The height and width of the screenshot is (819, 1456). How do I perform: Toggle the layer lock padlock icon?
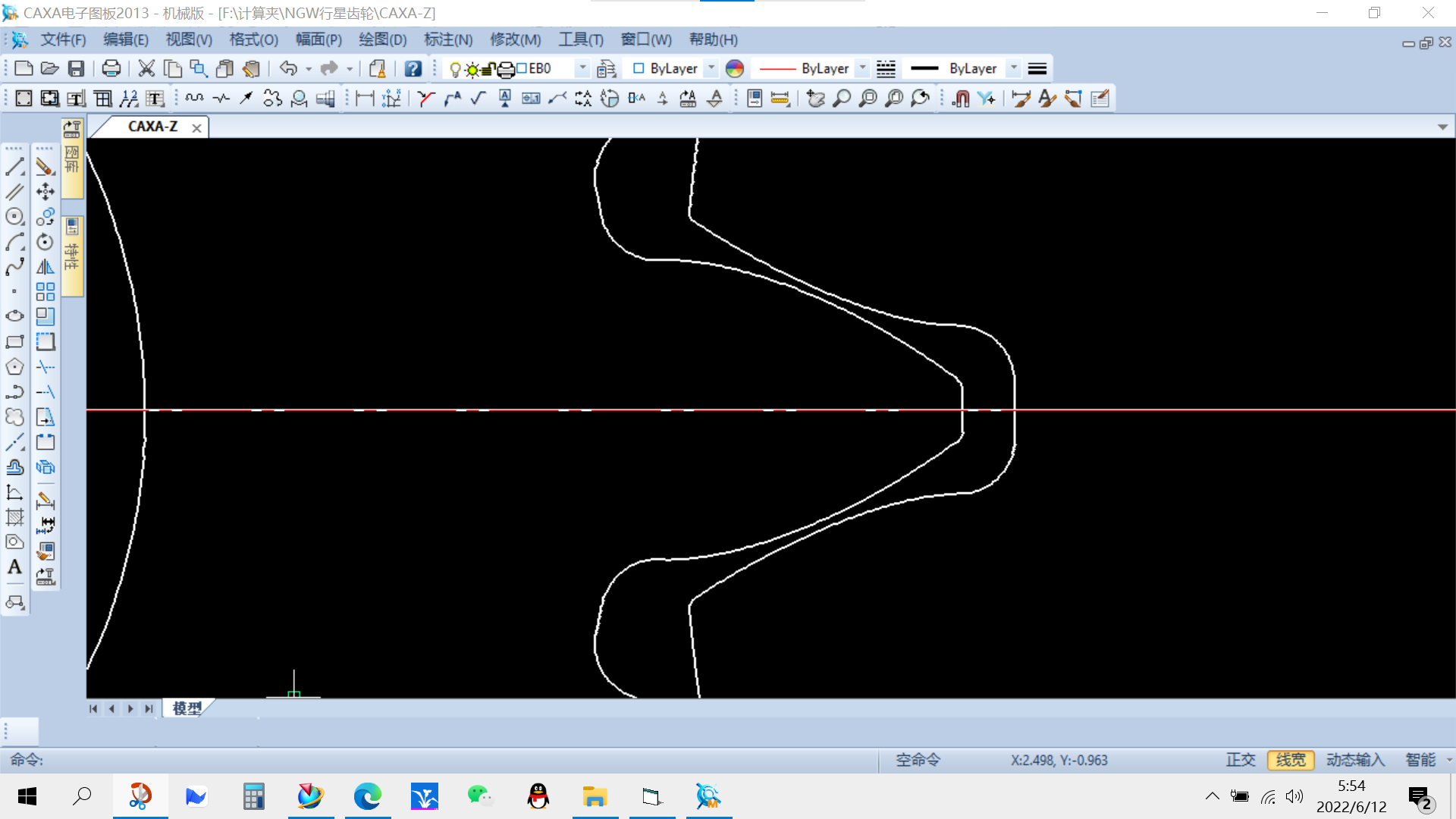pyautogui.click(x=488, y=70)
